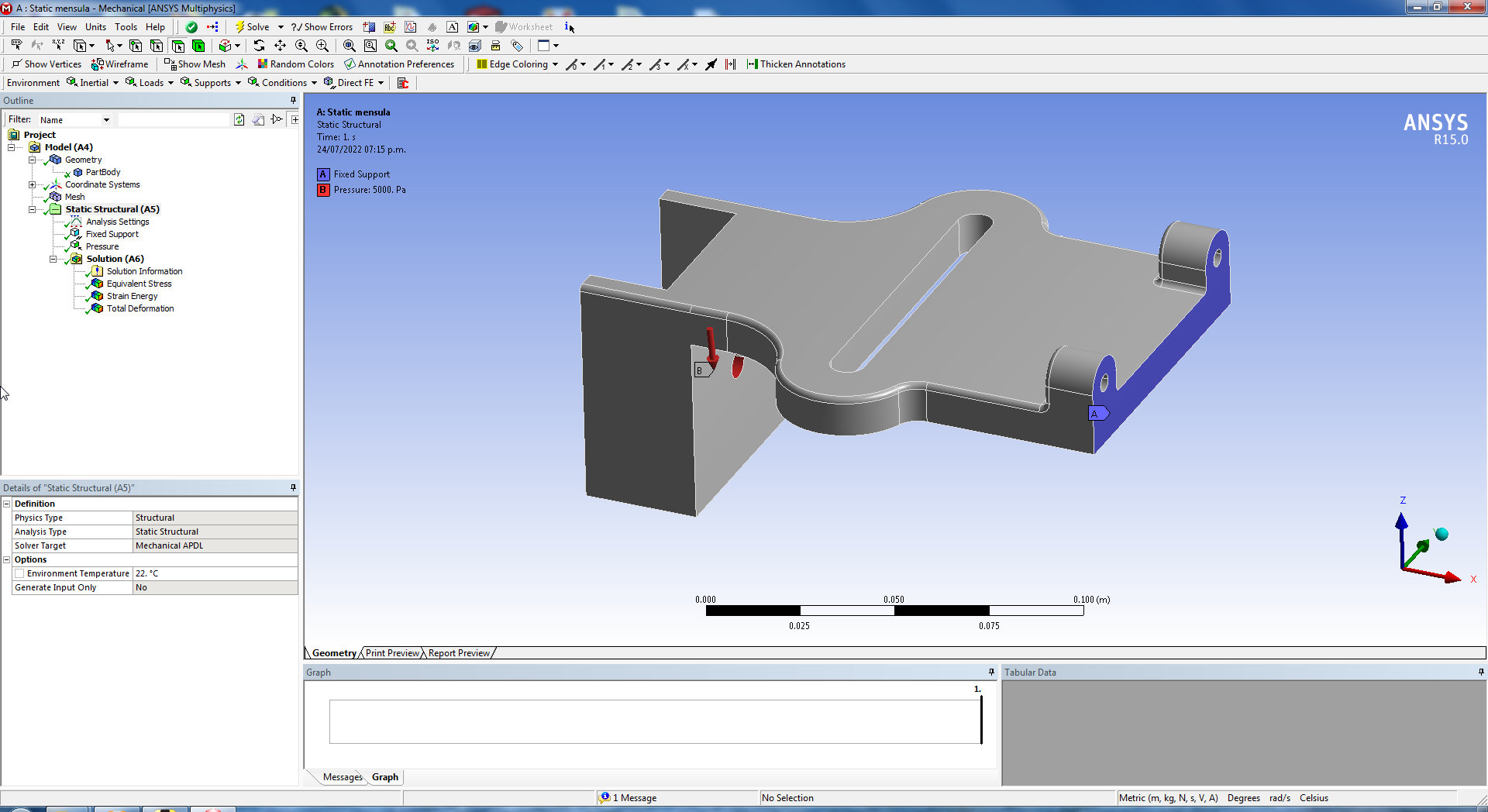Select Equivalent Stress in the outline tree
The height and width of the screenshot is (812, 1488).
tap(139, 284)
